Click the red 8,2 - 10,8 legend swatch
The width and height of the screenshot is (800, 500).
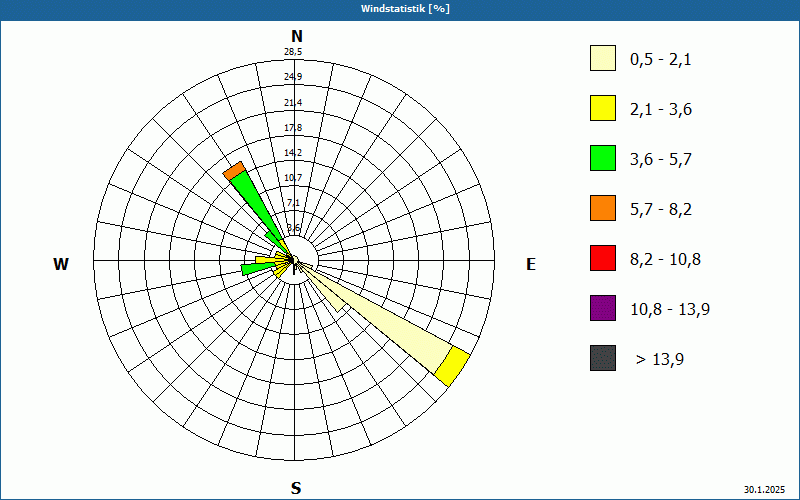(x=603, y=258)
